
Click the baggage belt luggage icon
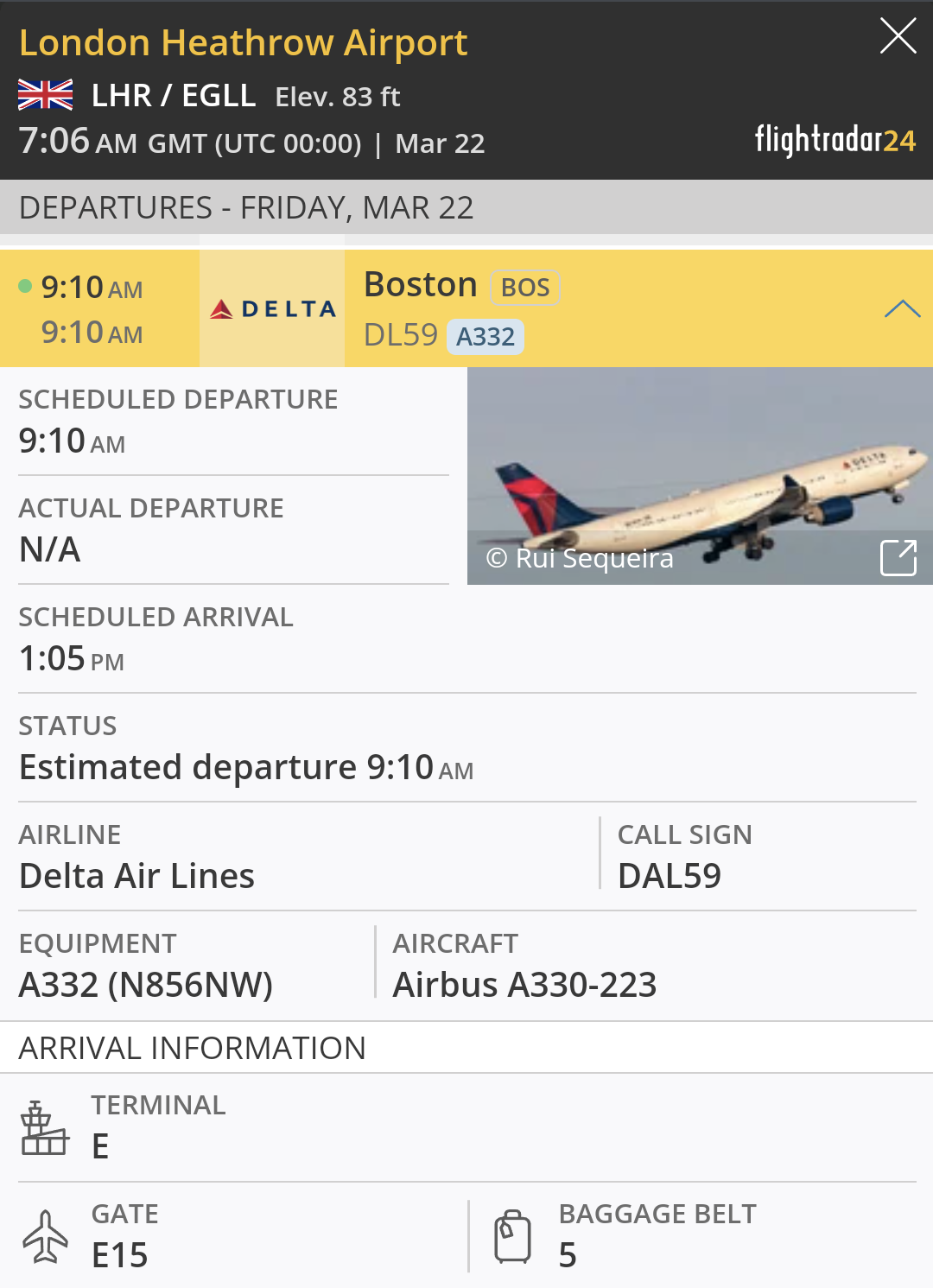tap(512, 1237)
